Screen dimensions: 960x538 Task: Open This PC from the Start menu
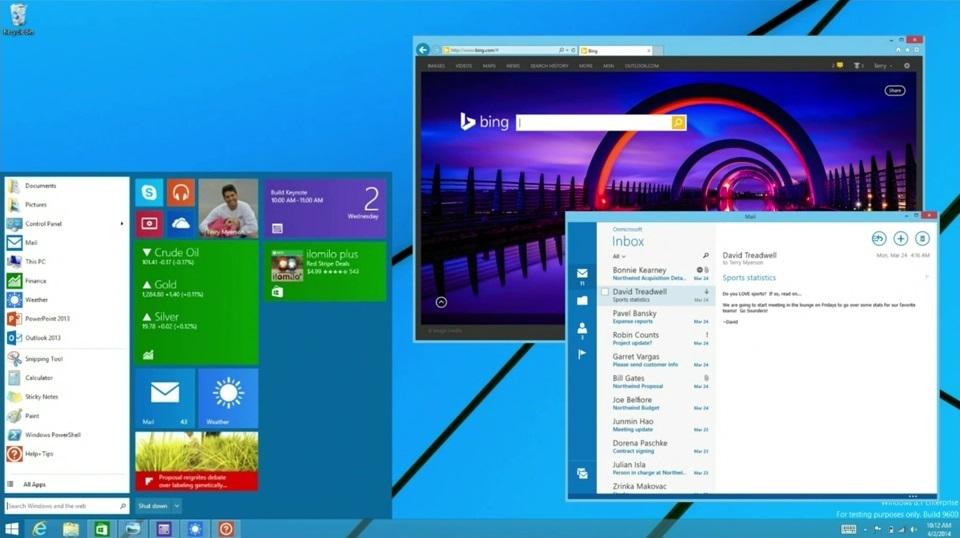[x=35, y=261]
